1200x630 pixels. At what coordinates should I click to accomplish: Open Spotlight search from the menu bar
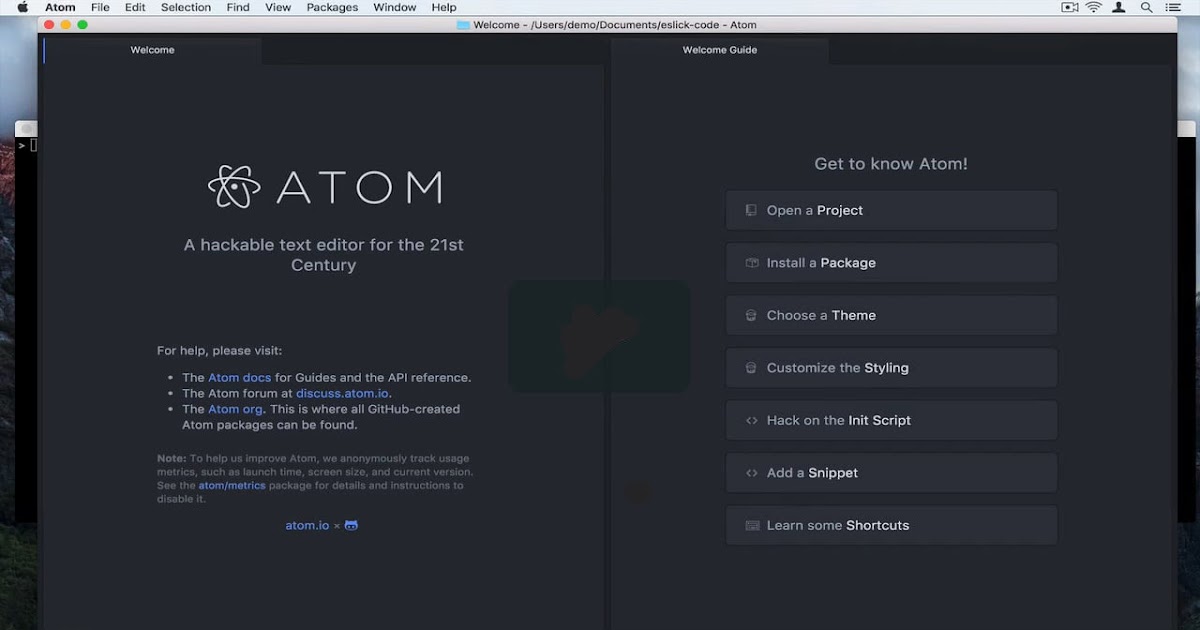point(1146,7)
